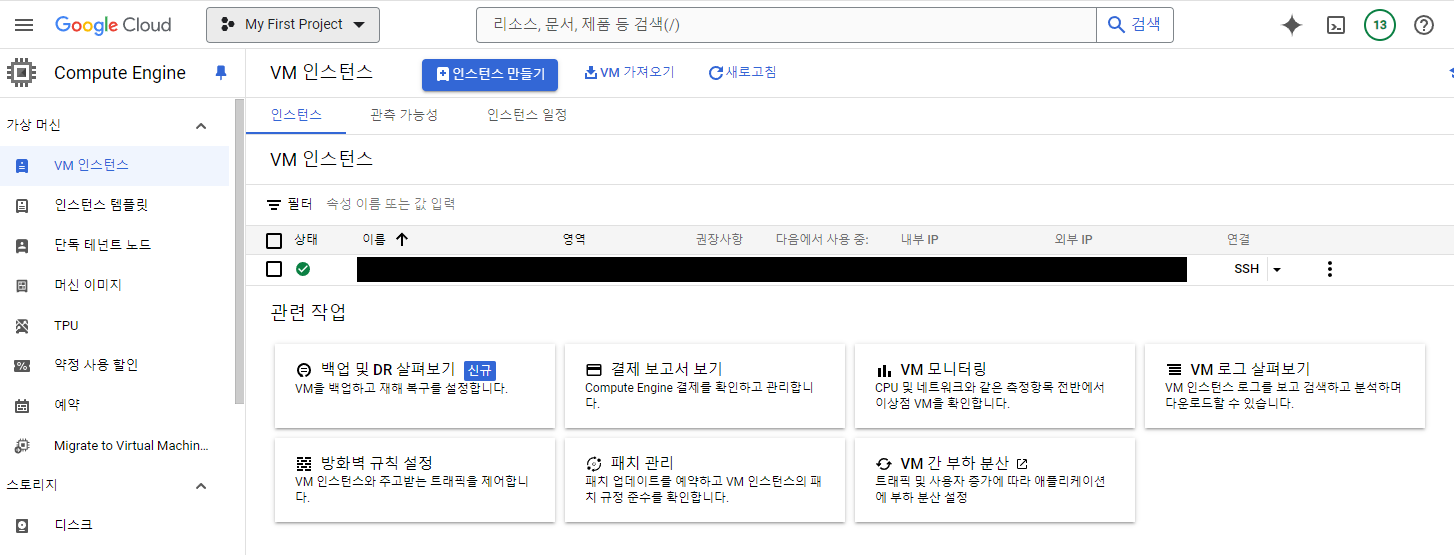Click the 백업 및 DR card icon
The image size is (1454, 555).
[305, 369]
